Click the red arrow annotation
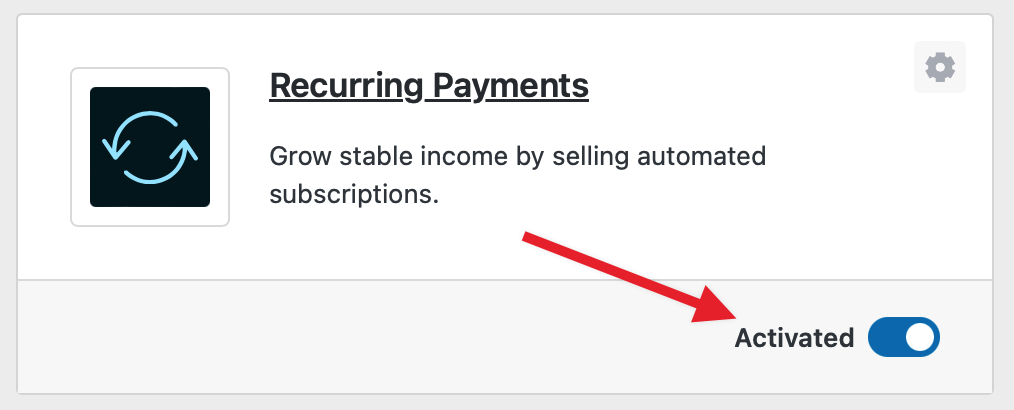Screen dimensions: 1014x410 [610, 273]
